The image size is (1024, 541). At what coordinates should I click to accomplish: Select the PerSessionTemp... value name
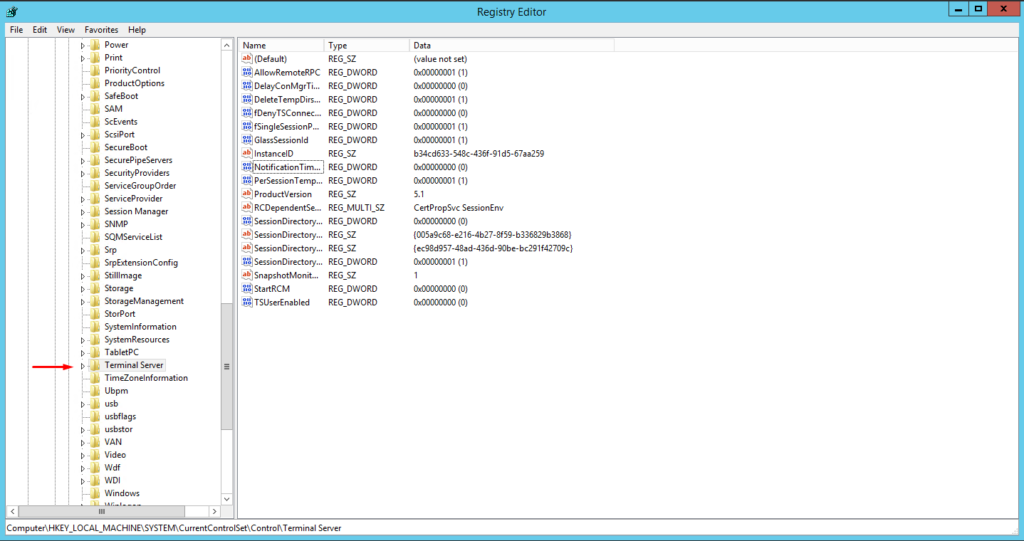(288, 181)
